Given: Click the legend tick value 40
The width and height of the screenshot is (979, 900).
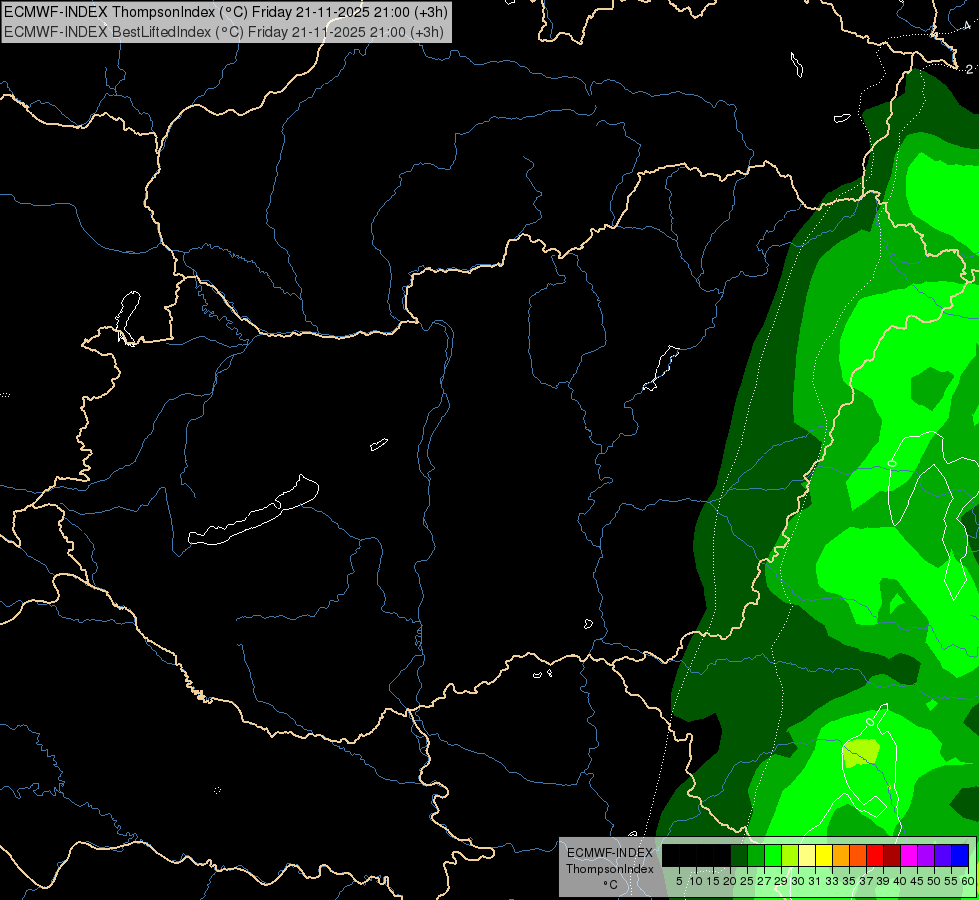Looking at the screenshot, I should coord(900,881).
